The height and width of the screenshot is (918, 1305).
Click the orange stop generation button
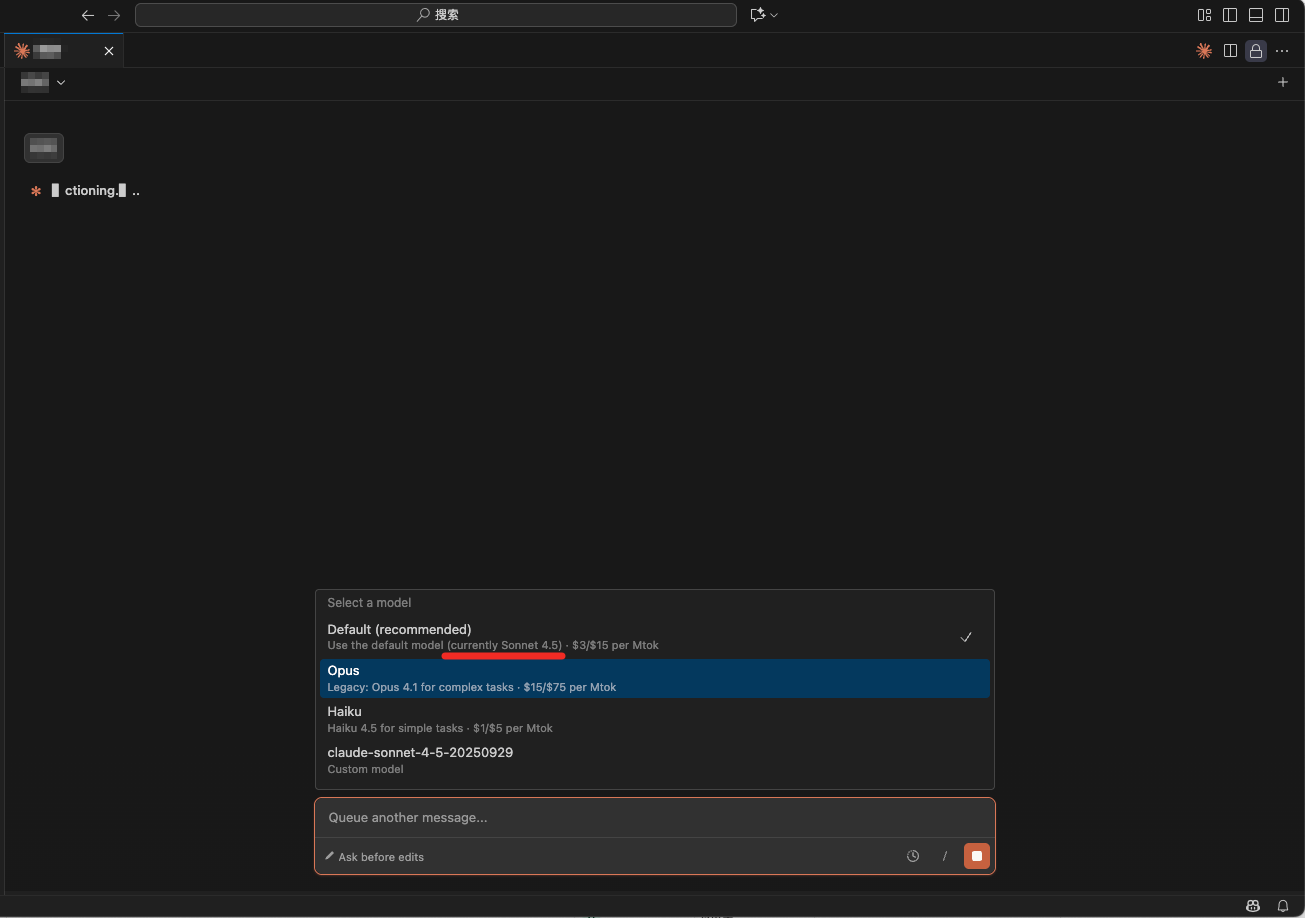pos(977,856)
